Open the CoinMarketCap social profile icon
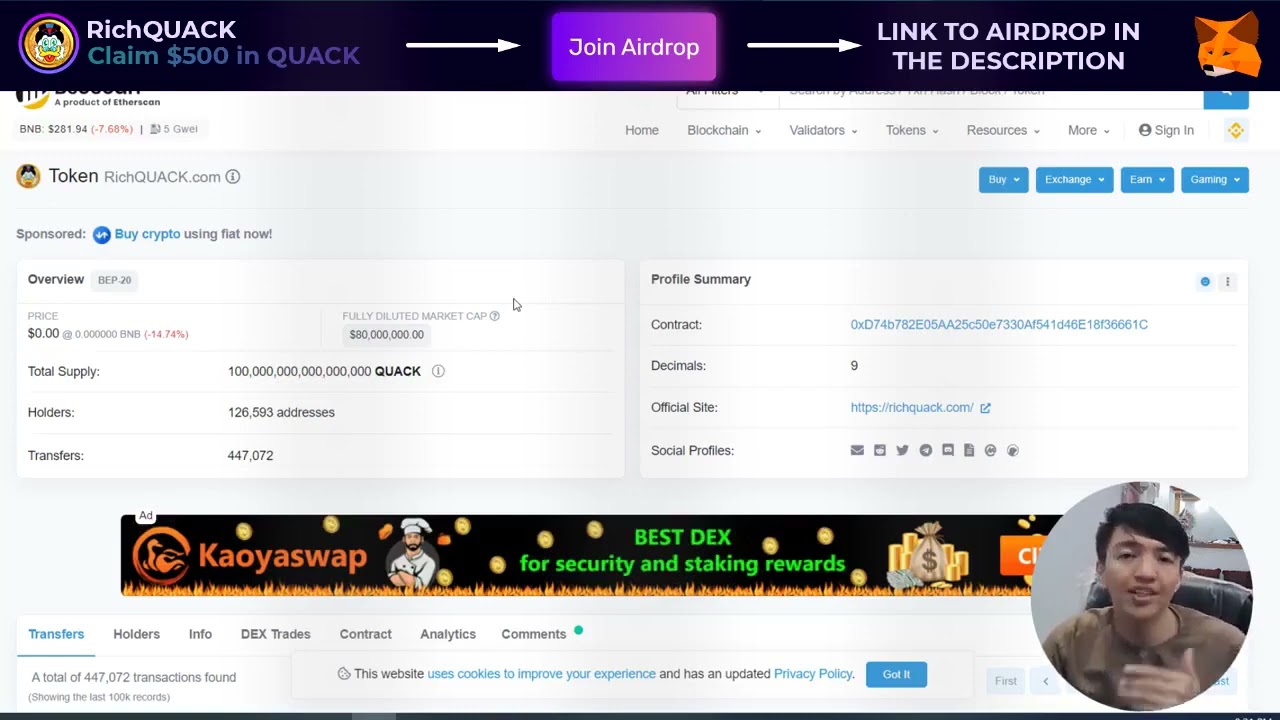The width and height of the screenshot is (1280, 720). coord(991,450)
